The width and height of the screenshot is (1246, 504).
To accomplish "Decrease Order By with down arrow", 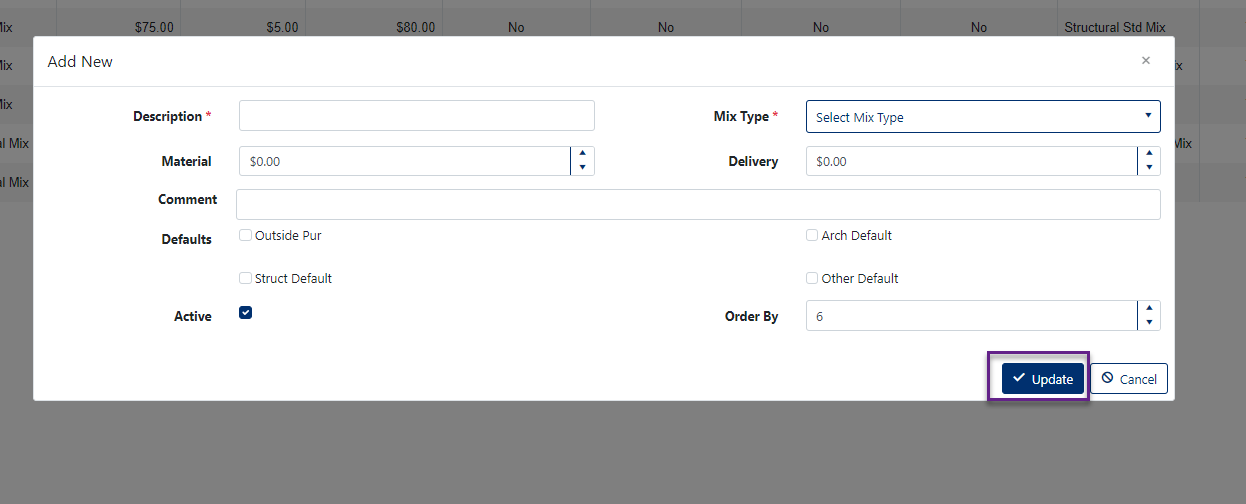I will [x=1149, y=323].
